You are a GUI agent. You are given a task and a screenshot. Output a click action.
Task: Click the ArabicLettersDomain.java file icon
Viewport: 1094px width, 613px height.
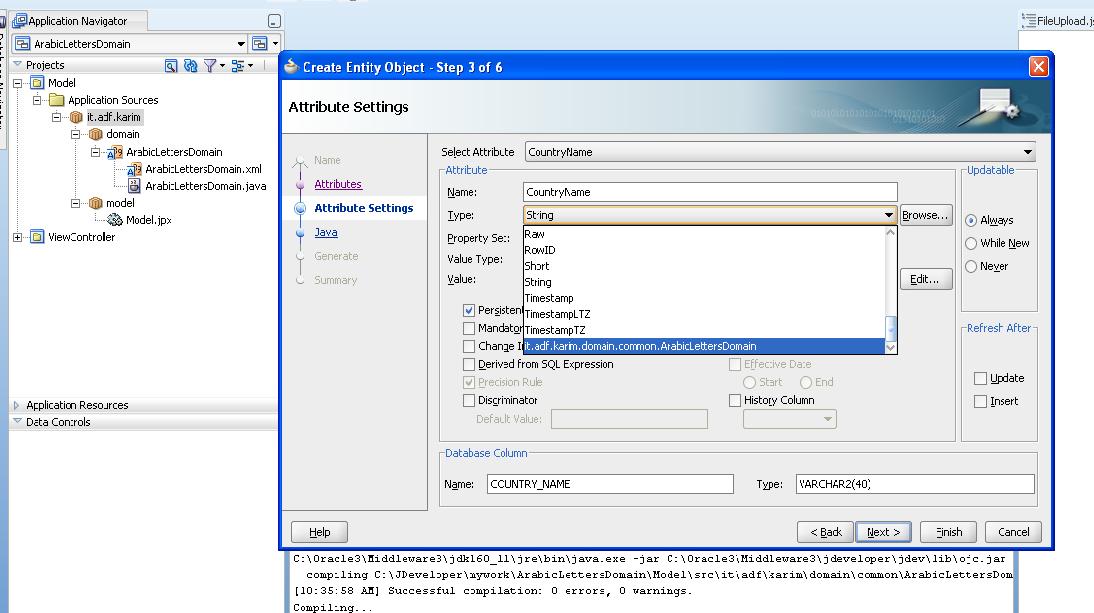(x=134, y=186)
